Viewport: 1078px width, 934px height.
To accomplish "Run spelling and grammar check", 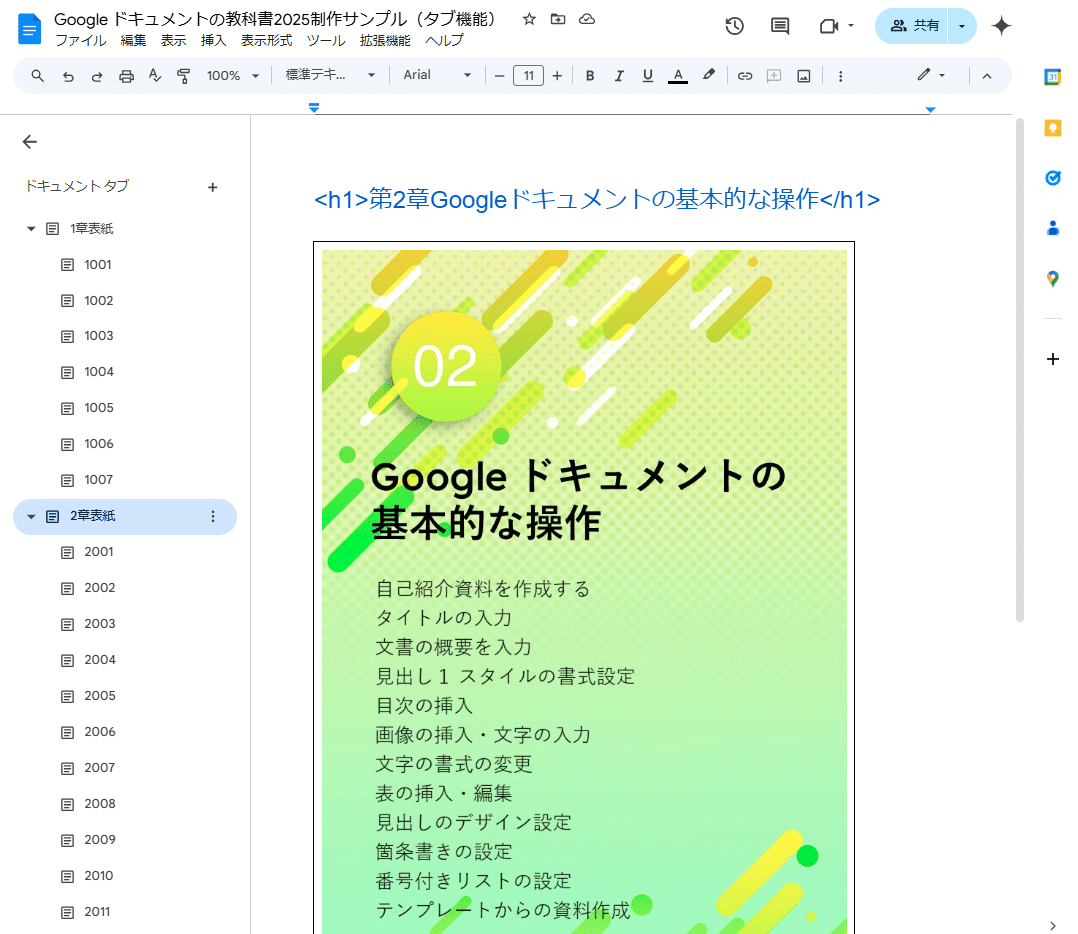I will pyautogui.click(x=155, y=76).
